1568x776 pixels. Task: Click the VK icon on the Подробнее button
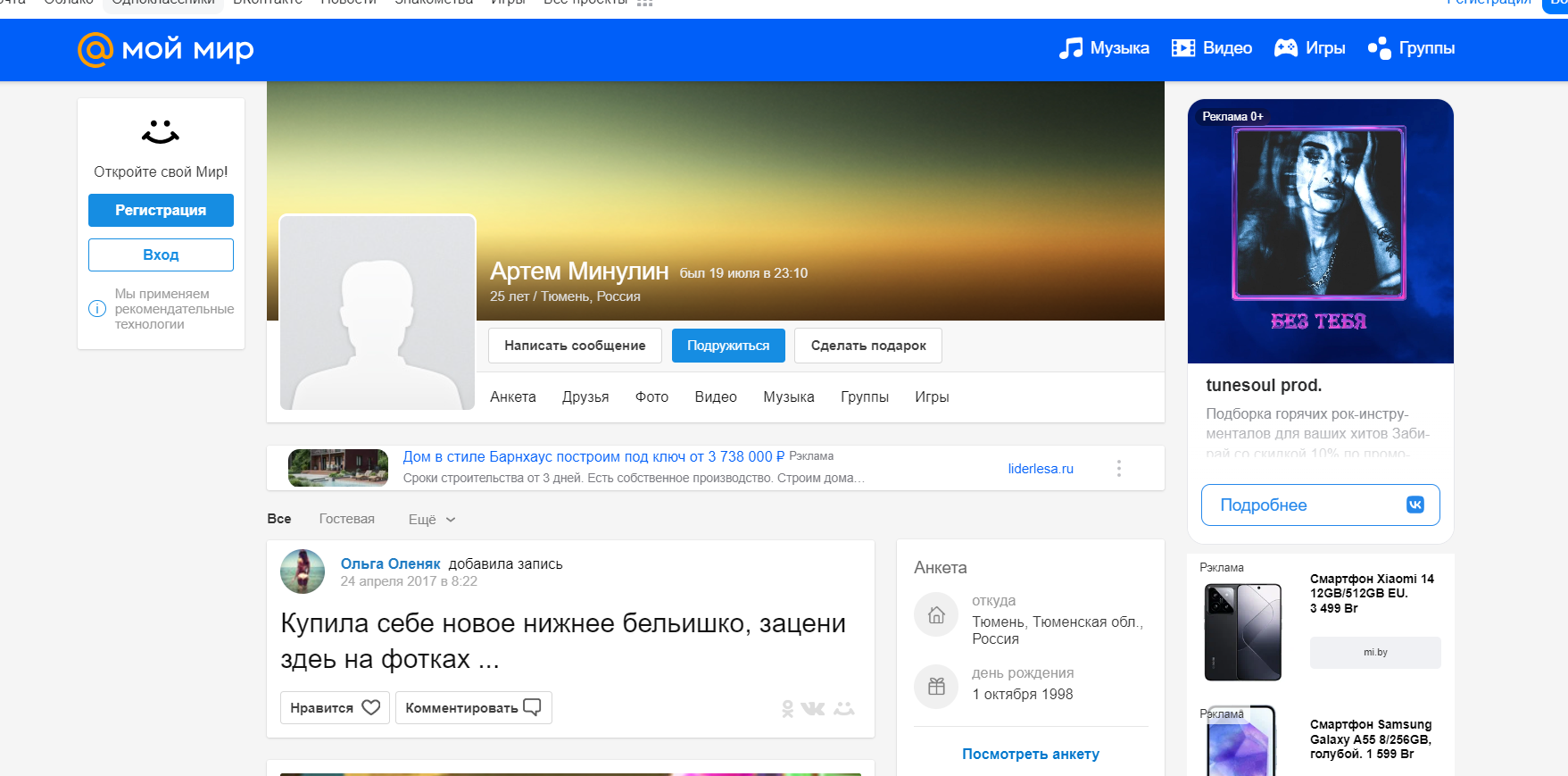pos(1415,505)
